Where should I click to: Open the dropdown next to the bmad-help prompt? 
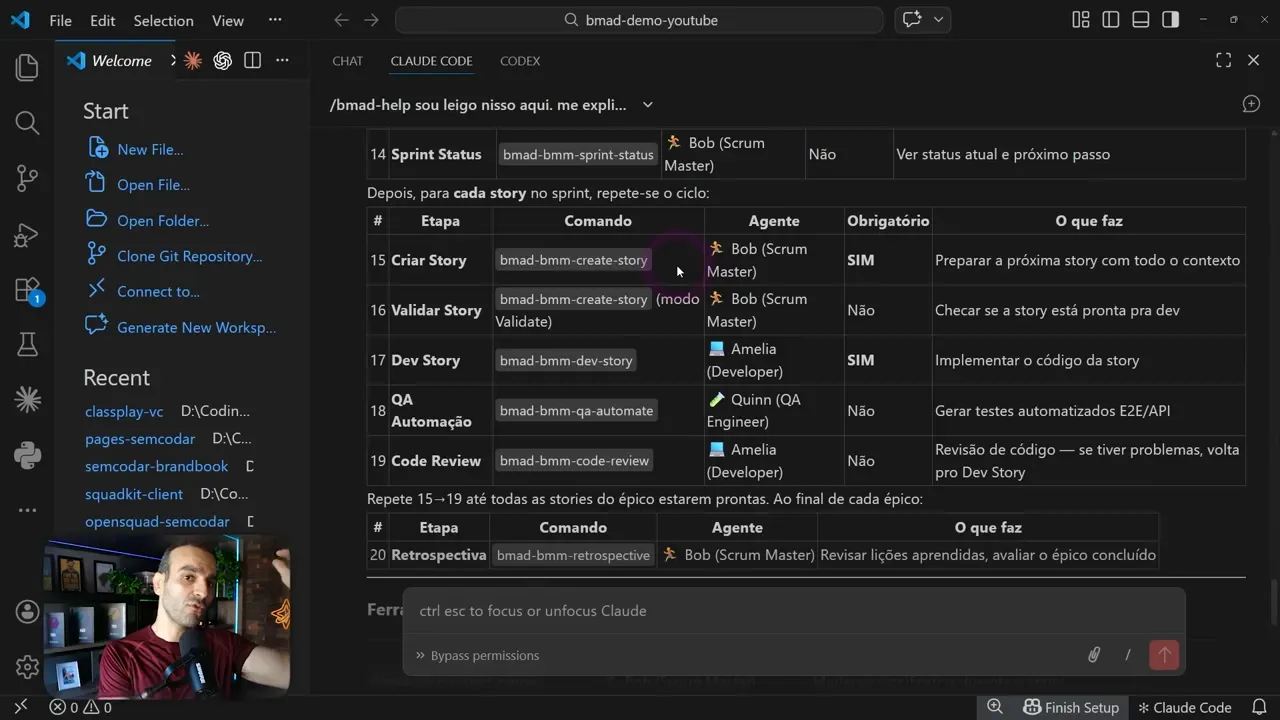click(647, 104)
